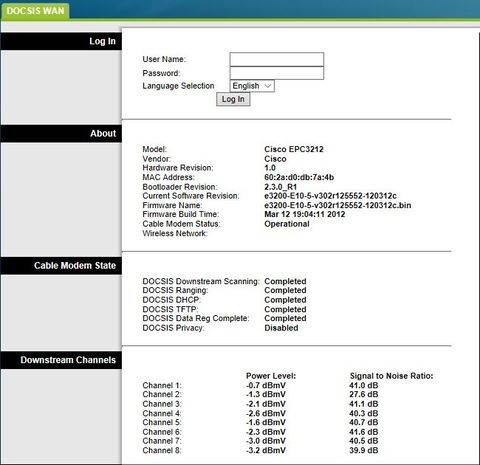Select the Channel 5 row label
Viewport: 480px width, 465px height.
[x=162, y=422]
